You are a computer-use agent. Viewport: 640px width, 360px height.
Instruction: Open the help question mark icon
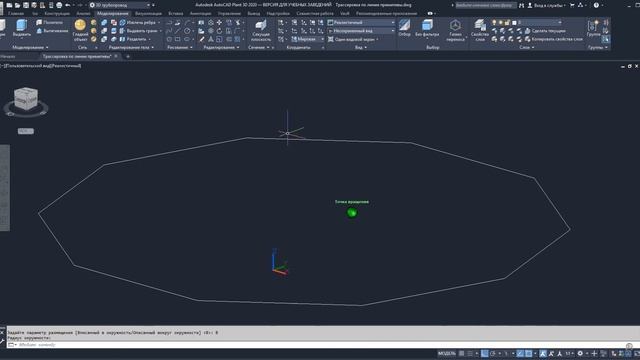(x=596, y=5)
